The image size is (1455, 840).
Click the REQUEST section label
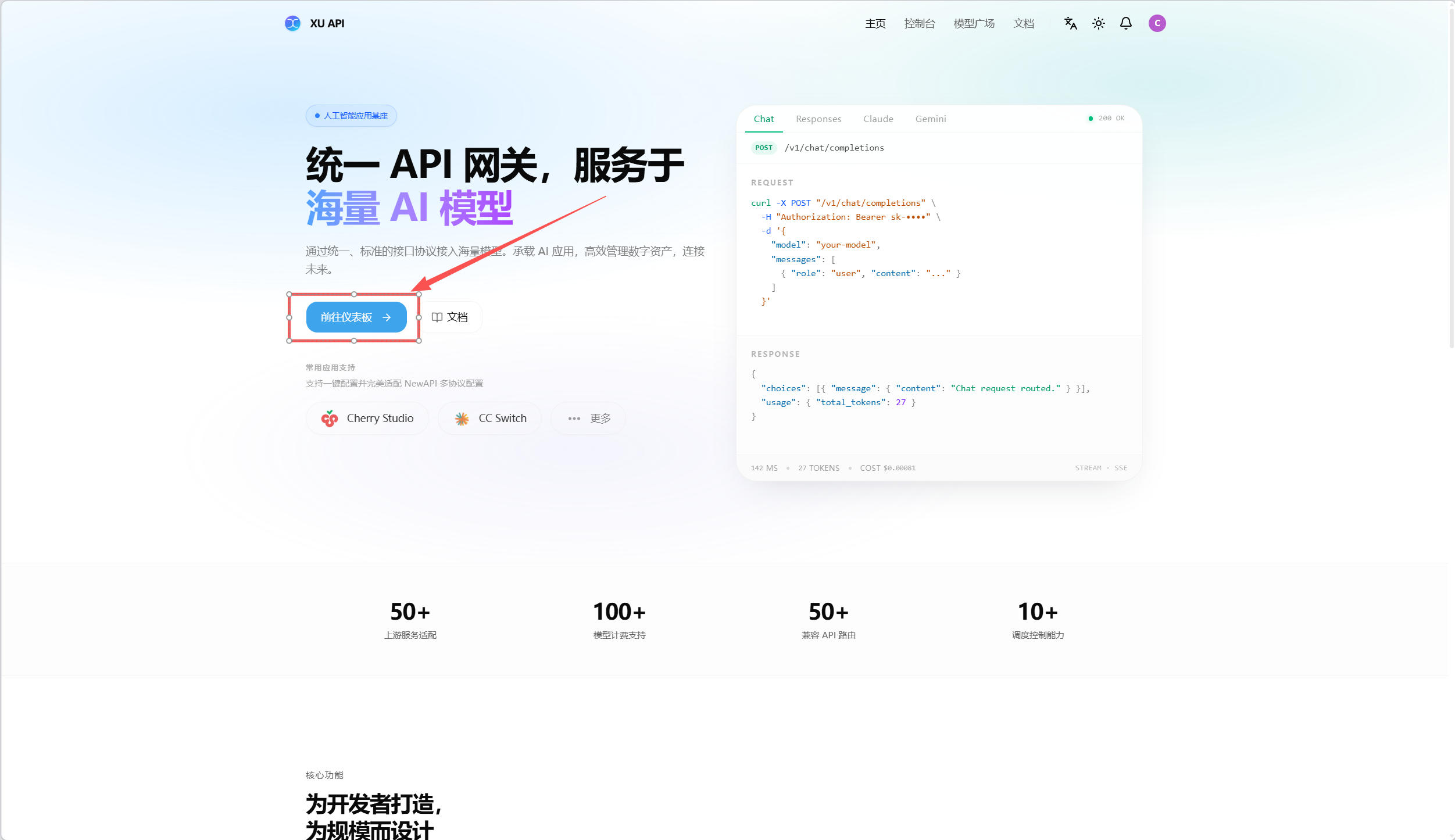point(771,183)
